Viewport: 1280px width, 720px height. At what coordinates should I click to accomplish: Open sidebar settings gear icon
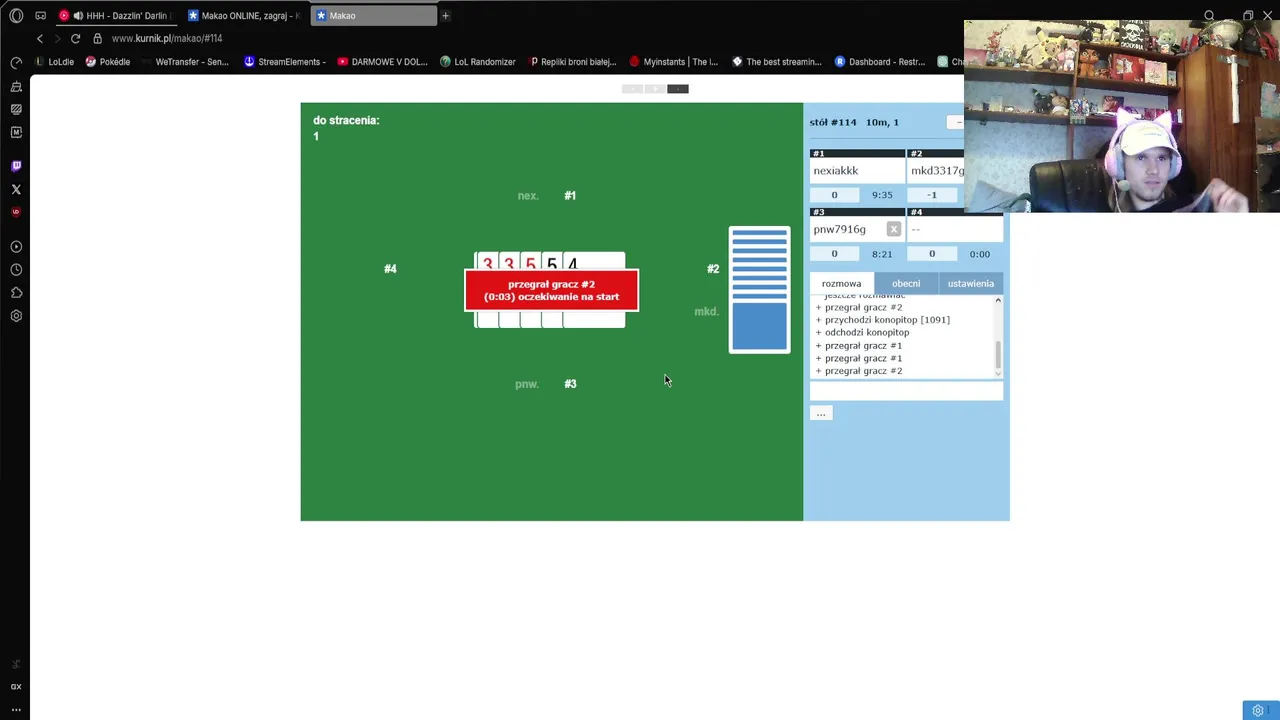pos(16,316)
